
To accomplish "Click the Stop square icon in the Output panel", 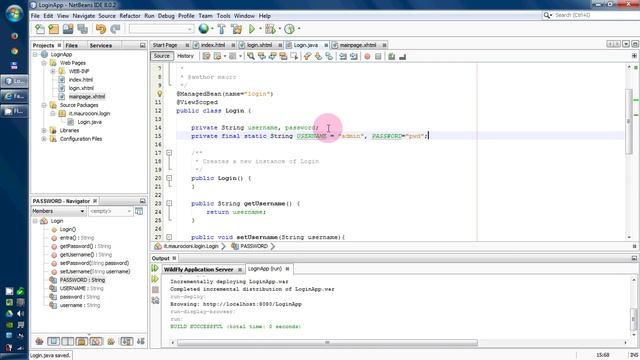I will point(155,290).
